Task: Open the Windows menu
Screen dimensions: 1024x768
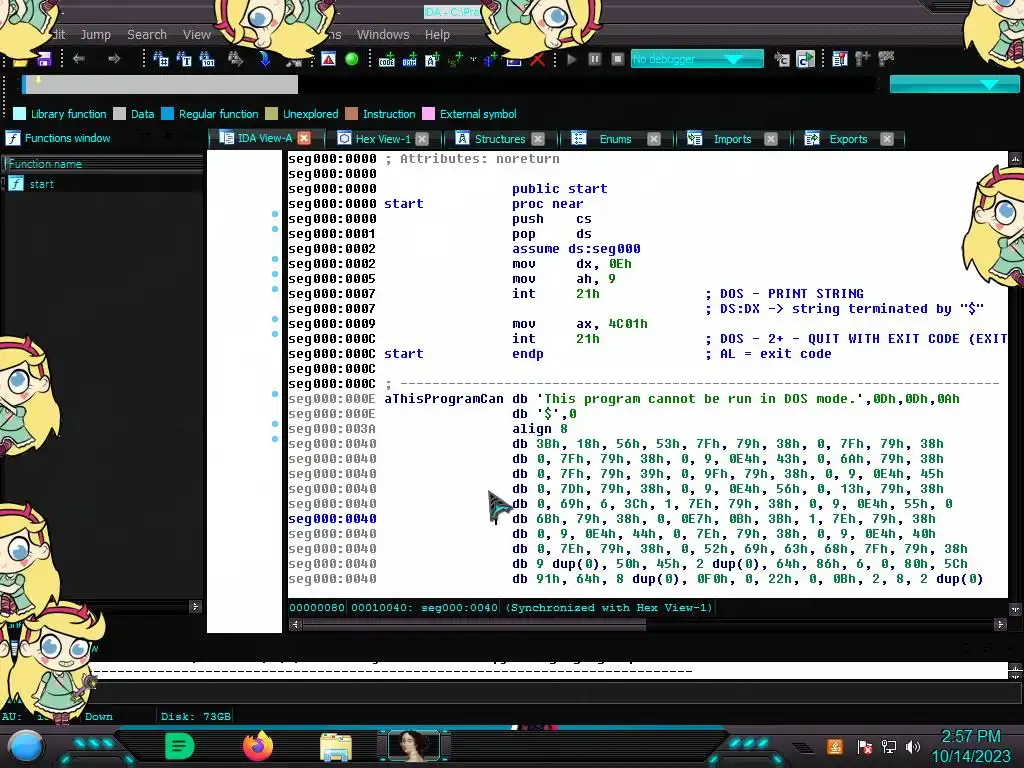Action: coord(383,35)
